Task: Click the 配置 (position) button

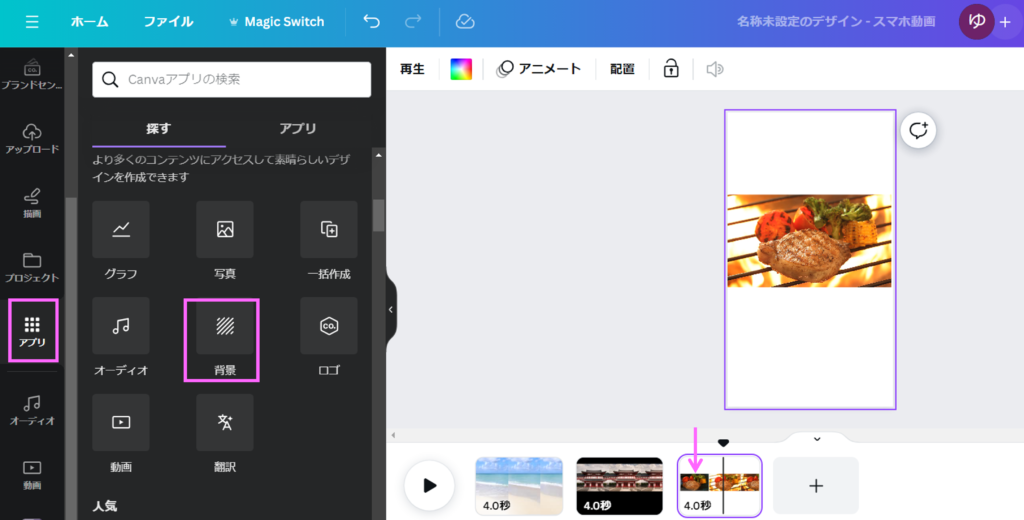Action: tap(622, 69)
